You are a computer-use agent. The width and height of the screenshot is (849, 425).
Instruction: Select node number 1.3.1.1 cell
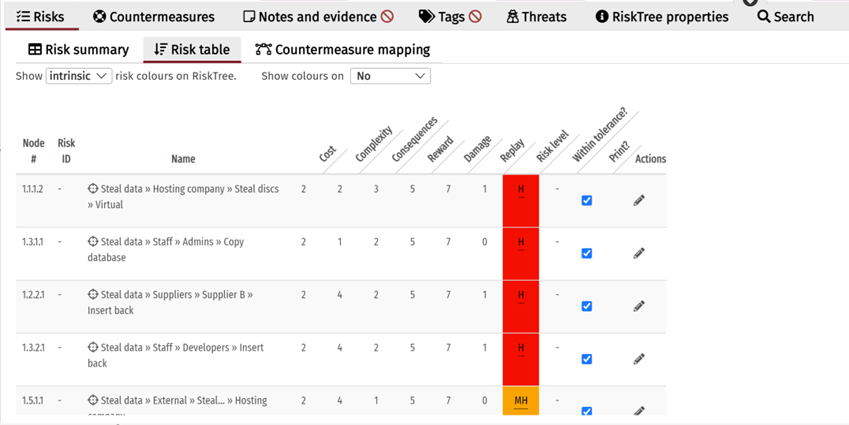(32, 241)
